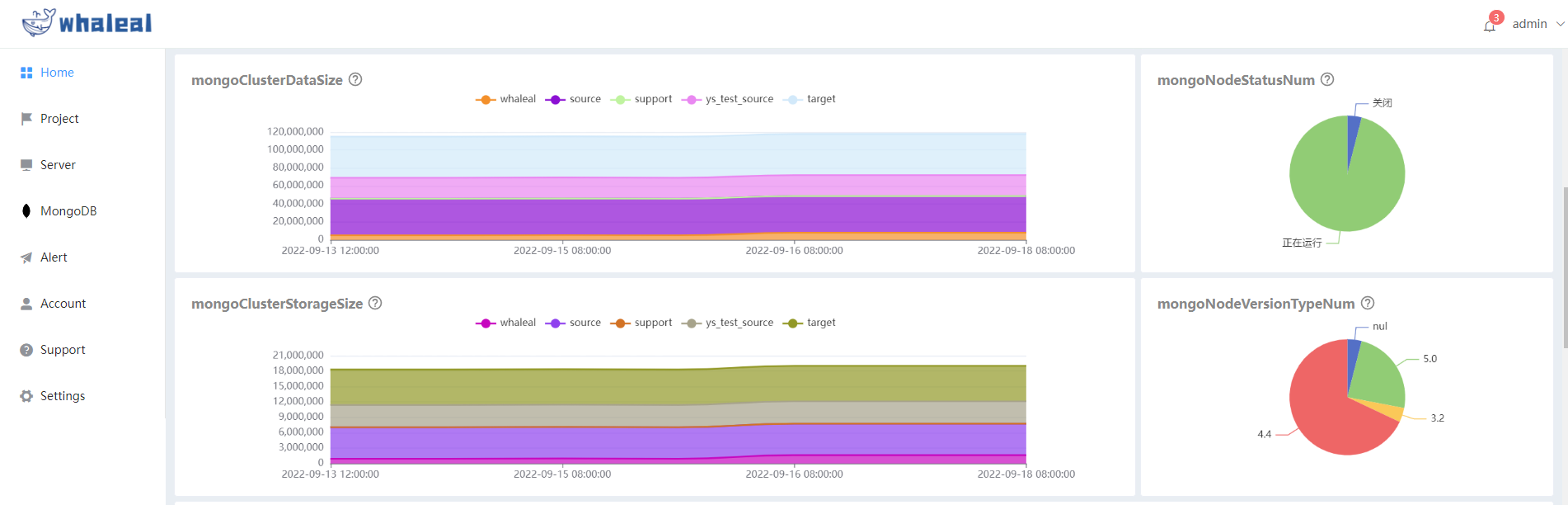This screenshot has width=1568, height=505.
Task: Click the mongoClusterDataSize chart title
Action: (x=267, y=80)
